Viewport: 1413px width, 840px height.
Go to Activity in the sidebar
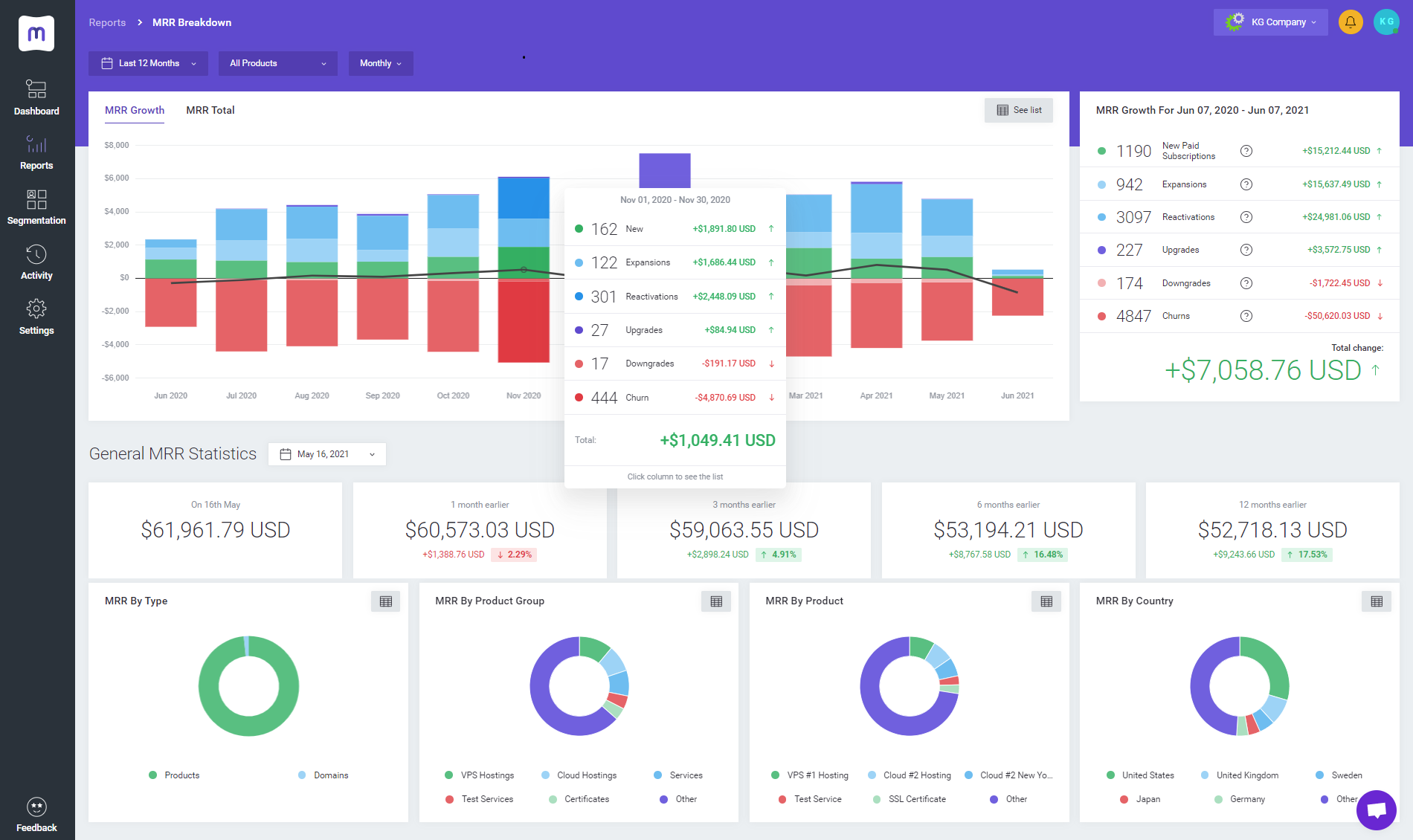36,262
